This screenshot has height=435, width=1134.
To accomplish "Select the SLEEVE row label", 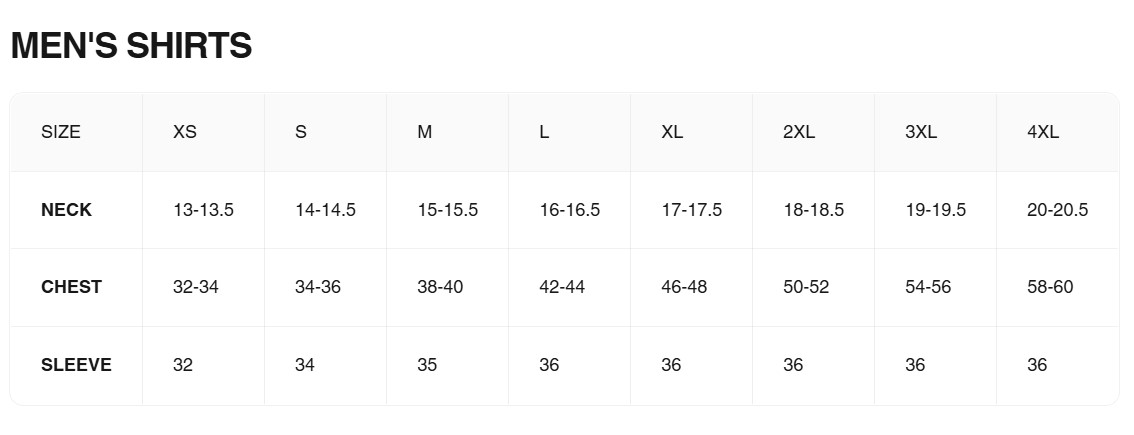I will 76,365.
